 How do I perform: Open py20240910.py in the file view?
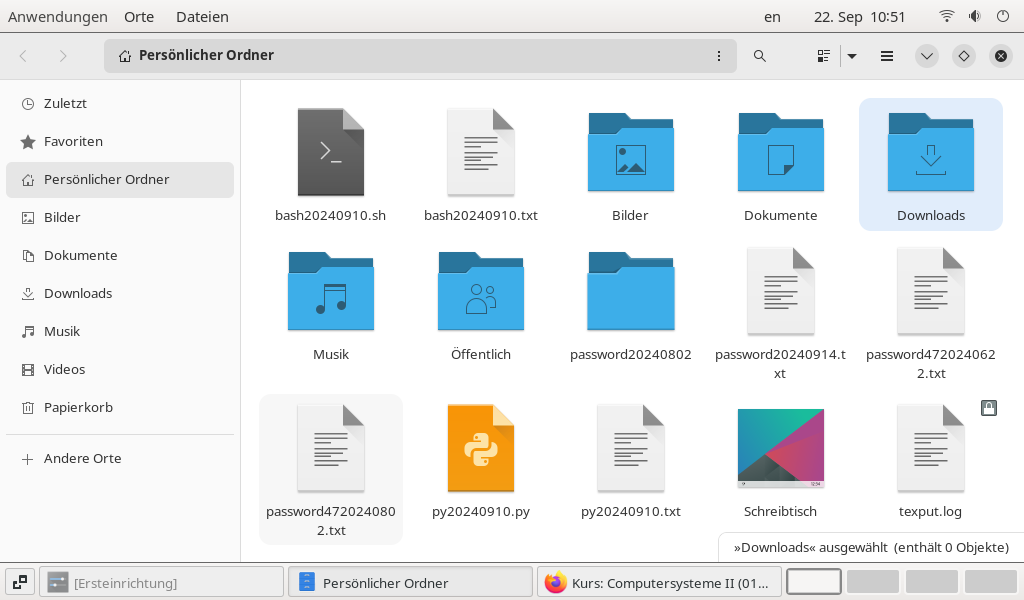pyautogui.click(x=480, y=449)
